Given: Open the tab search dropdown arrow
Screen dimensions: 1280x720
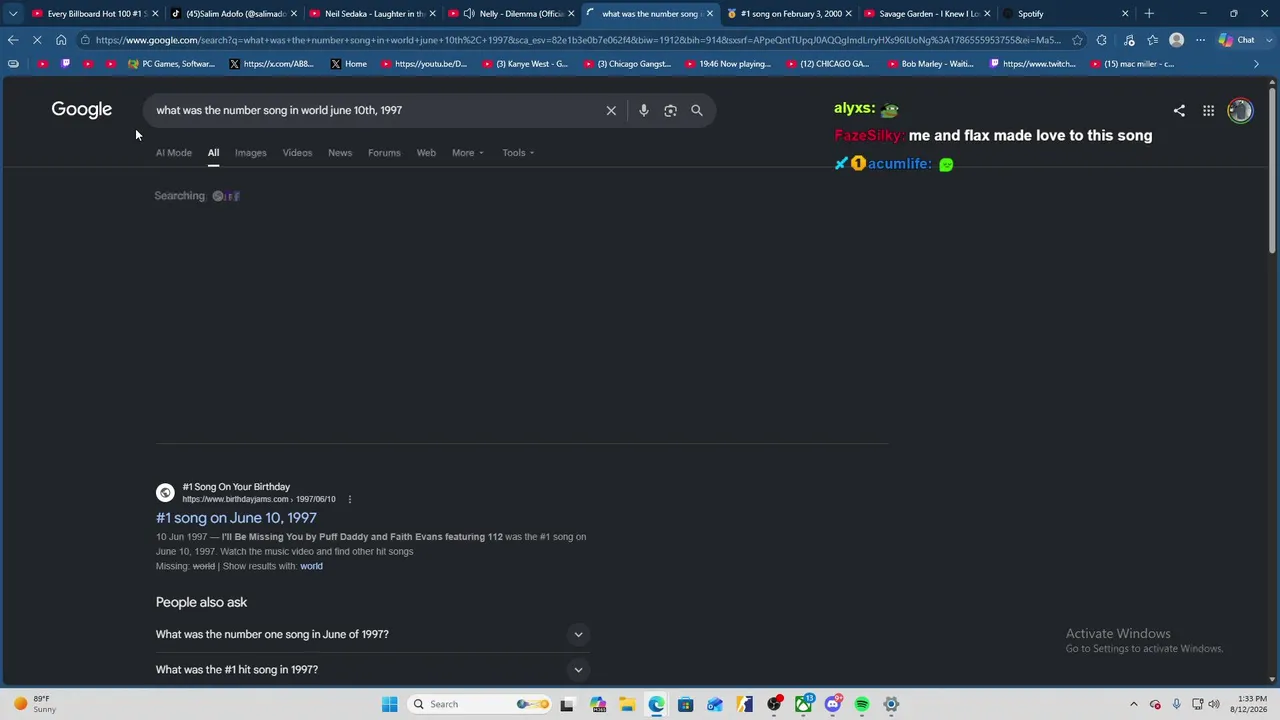Looking at the screenshot, I should coord(13,14).
